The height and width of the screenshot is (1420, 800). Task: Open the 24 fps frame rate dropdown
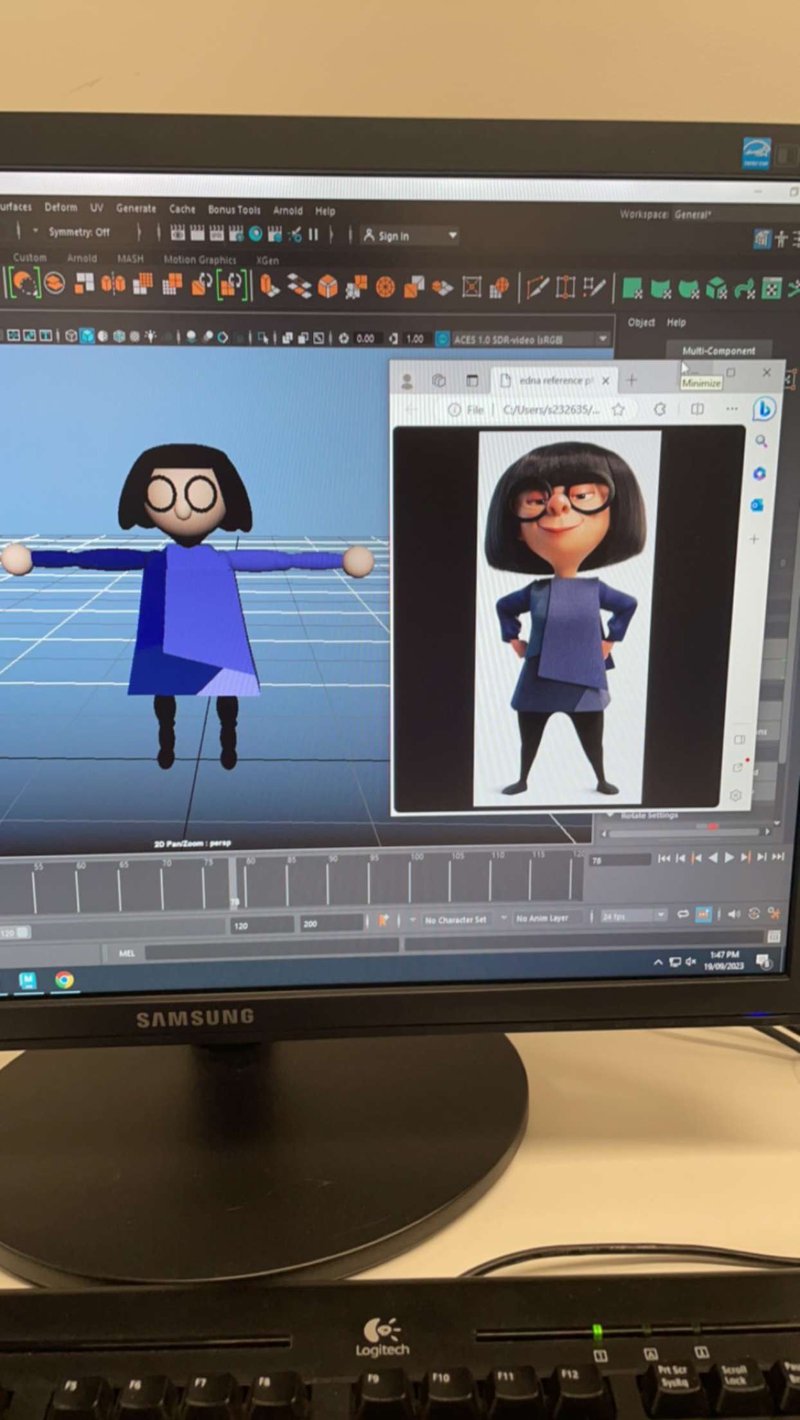click(x=660, y=916)
